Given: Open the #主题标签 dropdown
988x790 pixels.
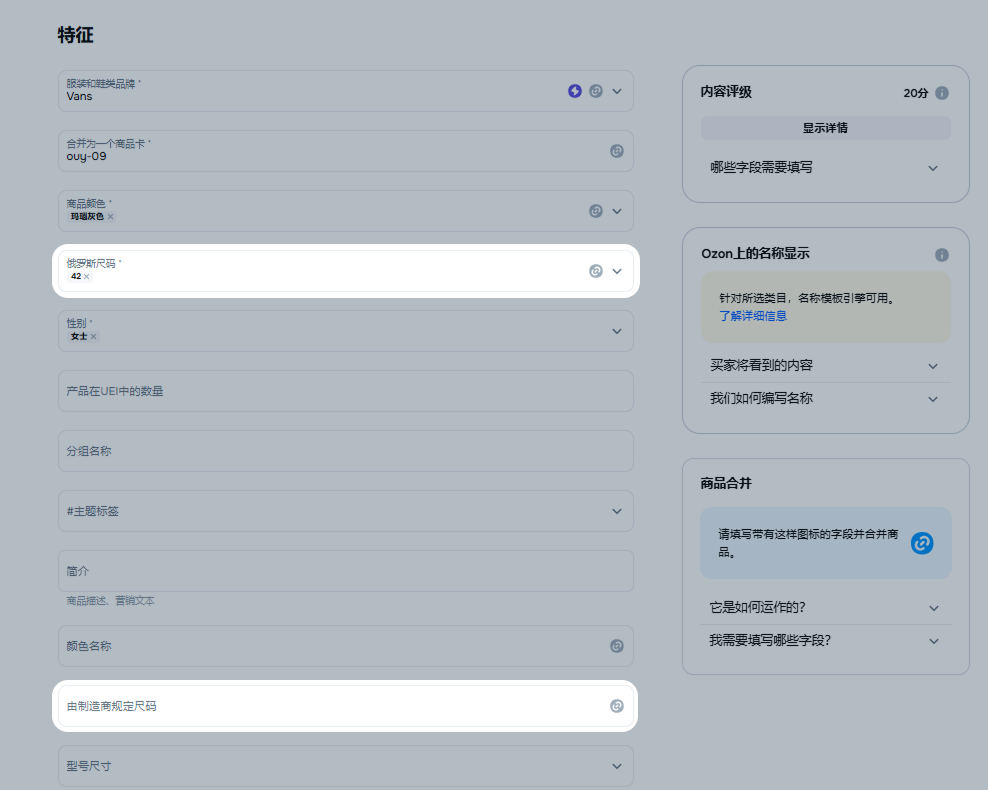Looking at the screenshot, I should click(617, 511).
